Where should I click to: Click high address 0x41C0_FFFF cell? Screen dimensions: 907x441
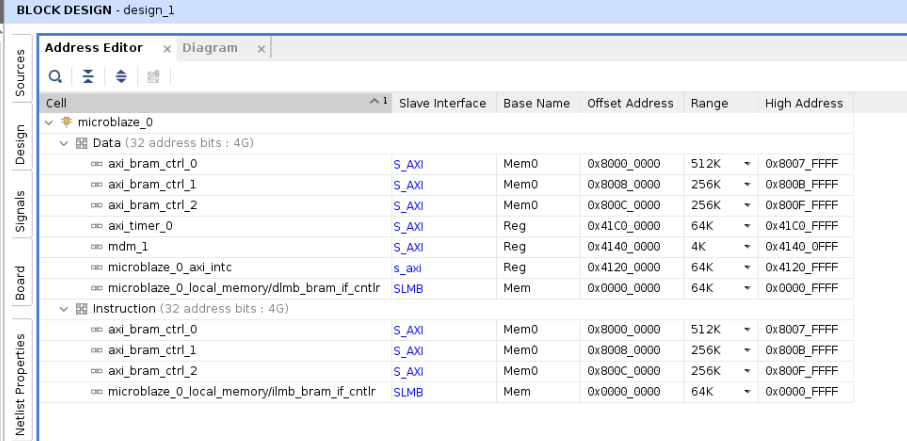point(801,226)
